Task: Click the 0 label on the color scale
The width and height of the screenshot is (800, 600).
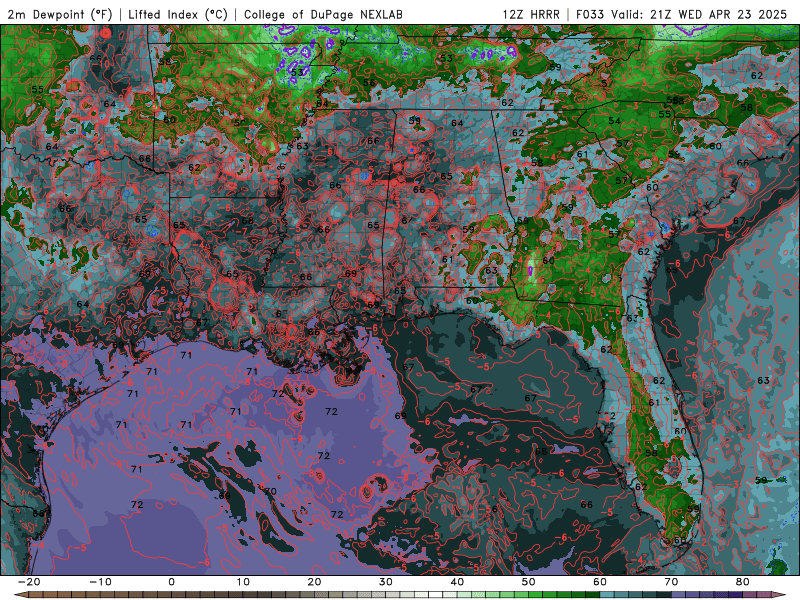Action: point(171,582)
